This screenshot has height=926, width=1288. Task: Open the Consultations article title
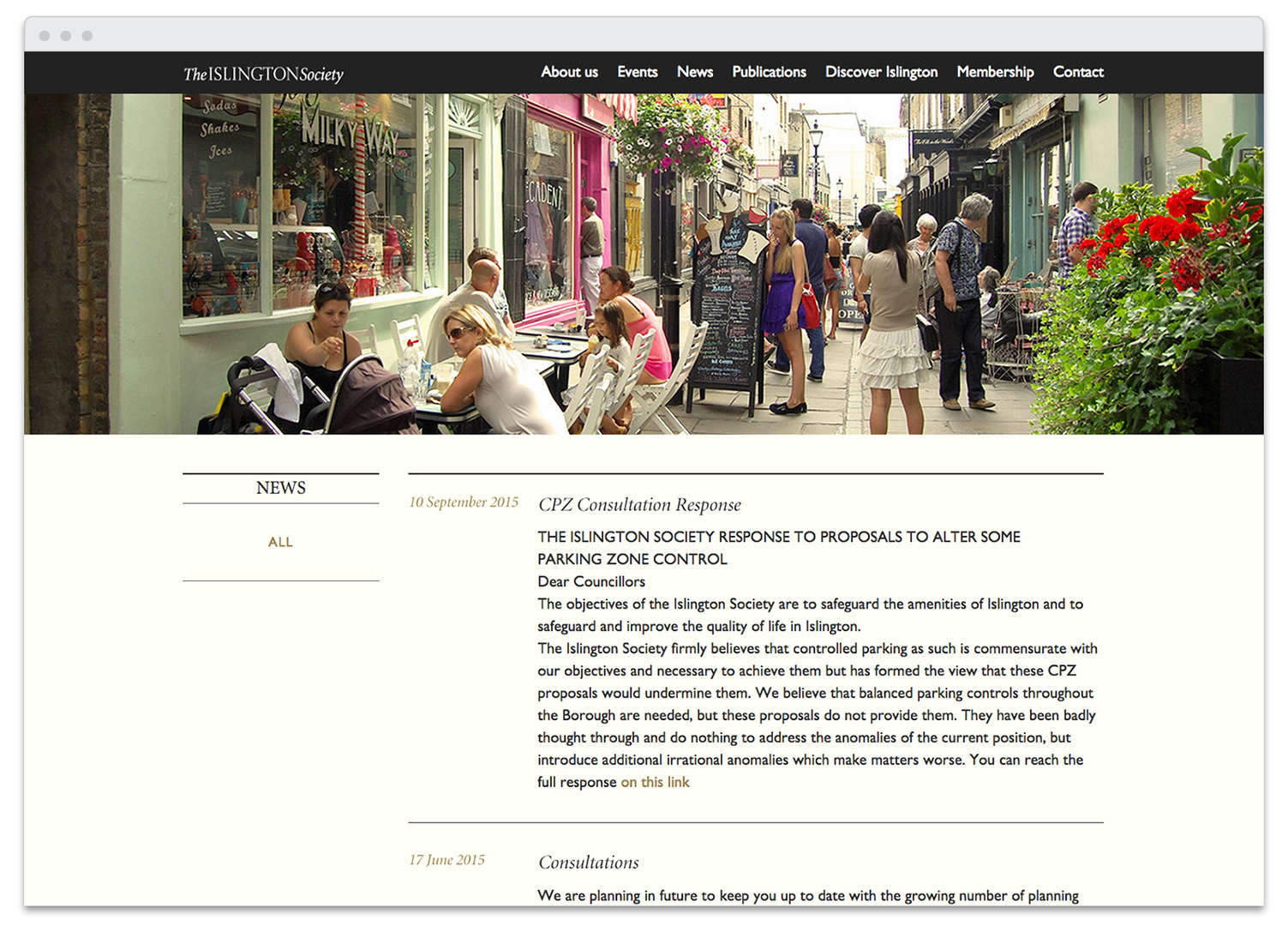click(x=589, y=863)
